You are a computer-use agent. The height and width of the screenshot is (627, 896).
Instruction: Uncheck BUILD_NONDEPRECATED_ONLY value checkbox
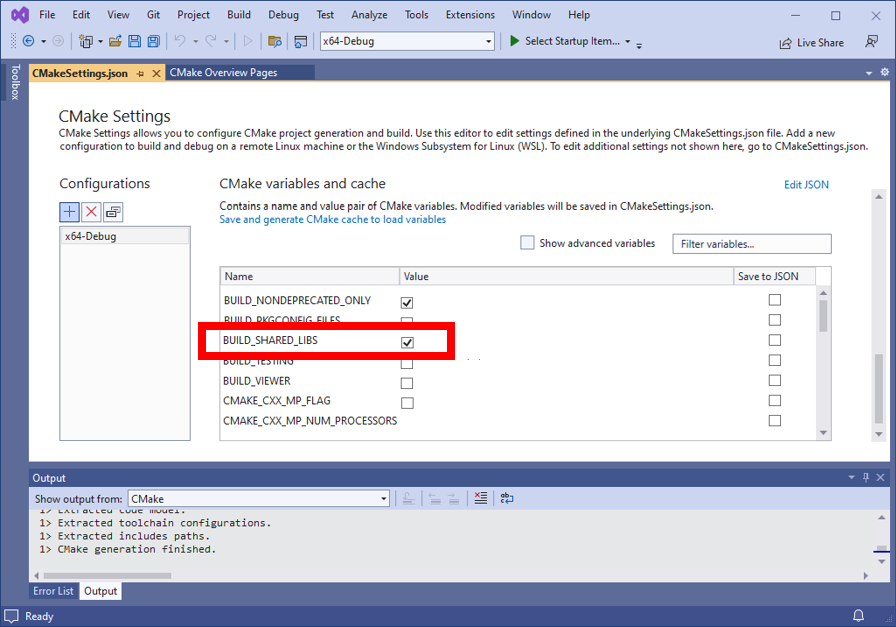(x=407, y=302)
